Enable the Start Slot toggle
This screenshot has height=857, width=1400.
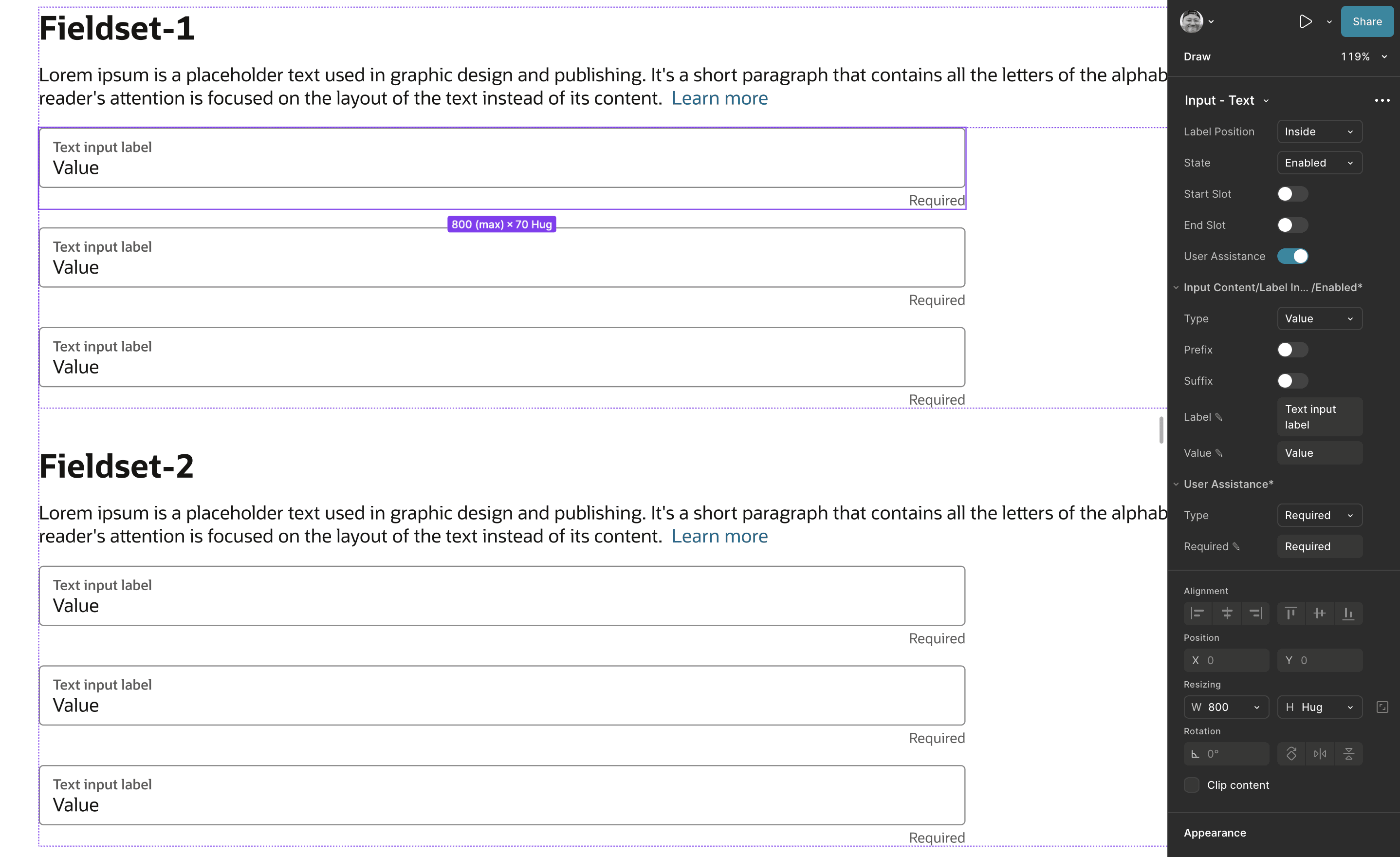1292,194
